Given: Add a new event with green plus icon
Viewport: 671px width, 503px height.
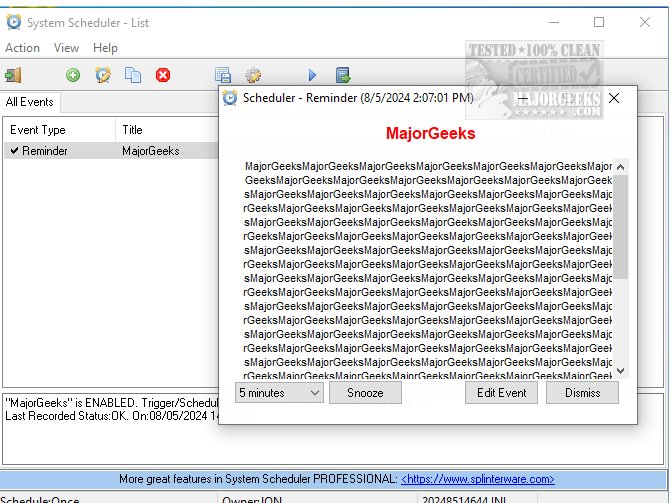Looking at the screenshot, I should tap(73, 75).
